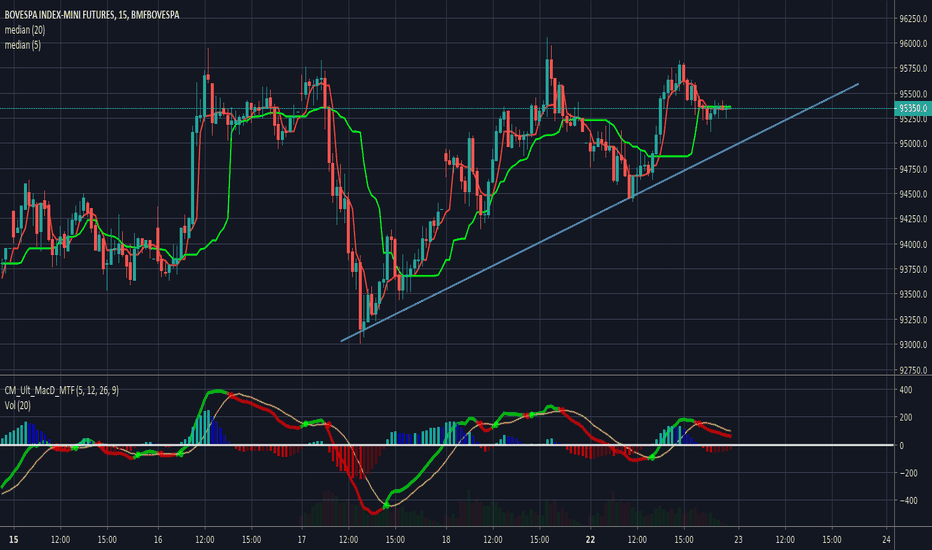Screen dimensions: 932x550
Task: Click the 93500.0 price axis label
Action: point(913,294)
